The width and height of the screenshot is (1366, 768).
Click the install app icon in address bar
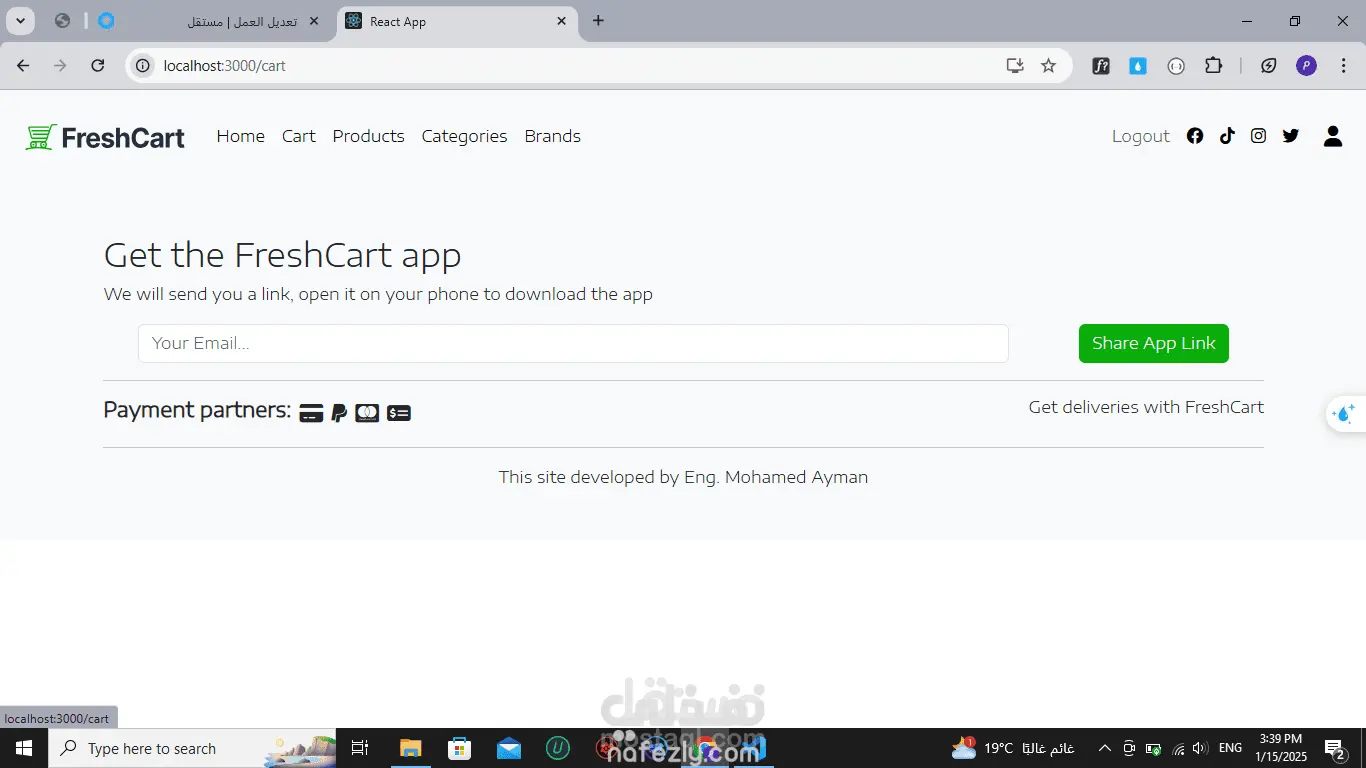pos(1015,66)
